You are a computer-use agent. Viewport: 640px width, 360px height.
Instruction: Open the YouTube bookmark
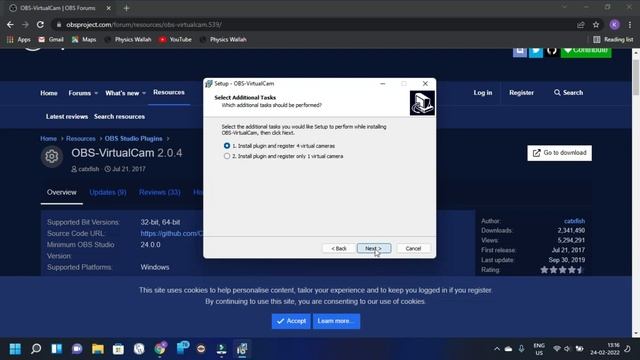pos(176,40)
